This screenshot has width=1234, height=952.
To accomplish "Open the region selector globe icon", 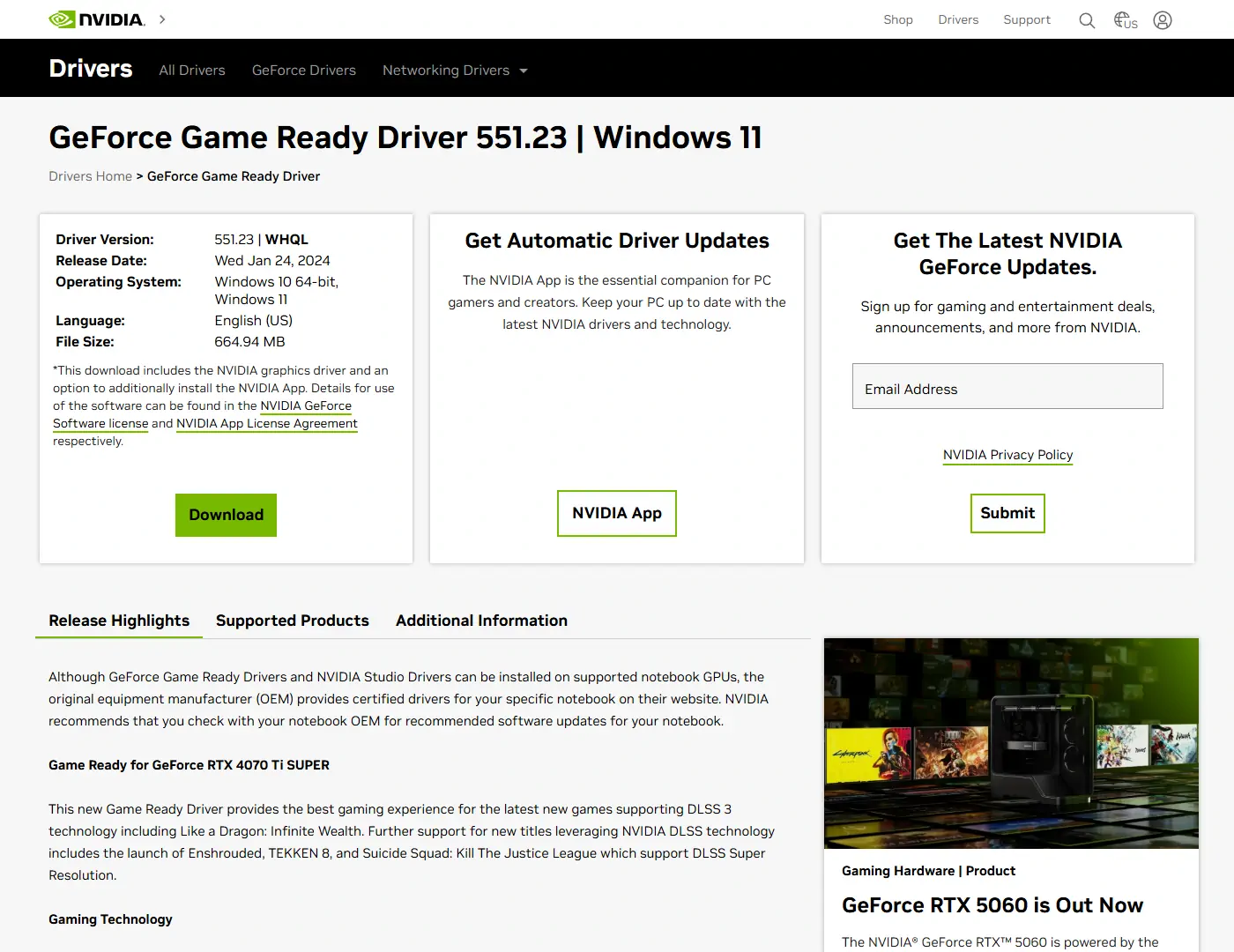I will click(1126, 20).
